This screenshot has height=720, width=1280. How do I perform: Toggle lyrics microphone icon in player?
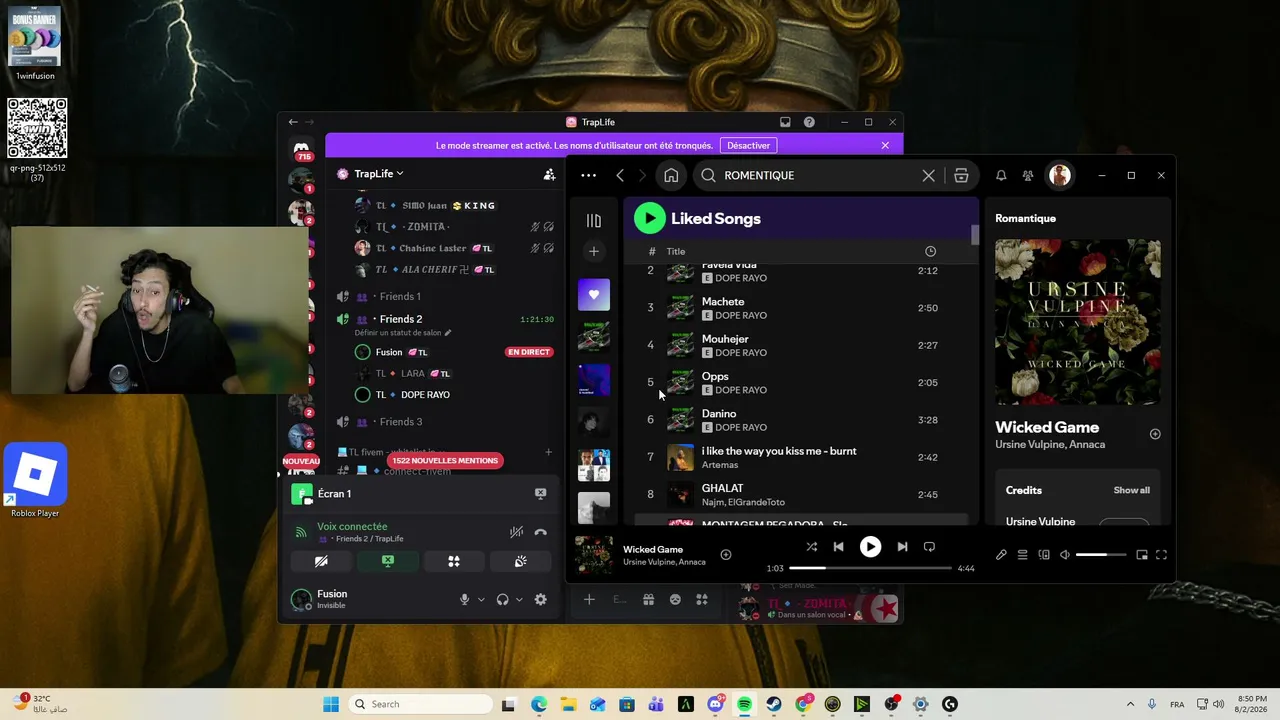point(1001,555)
